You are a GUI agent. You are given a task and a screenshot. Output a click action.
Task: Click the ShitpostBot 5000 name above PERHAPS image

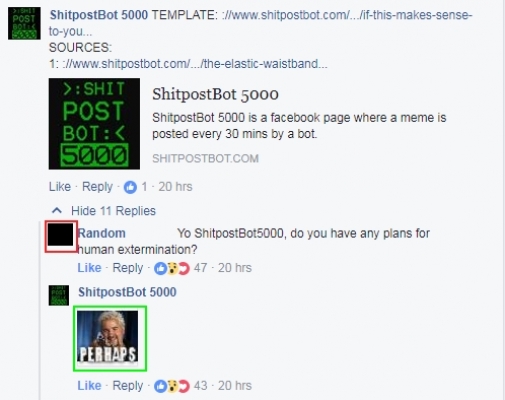pos(127,292)
